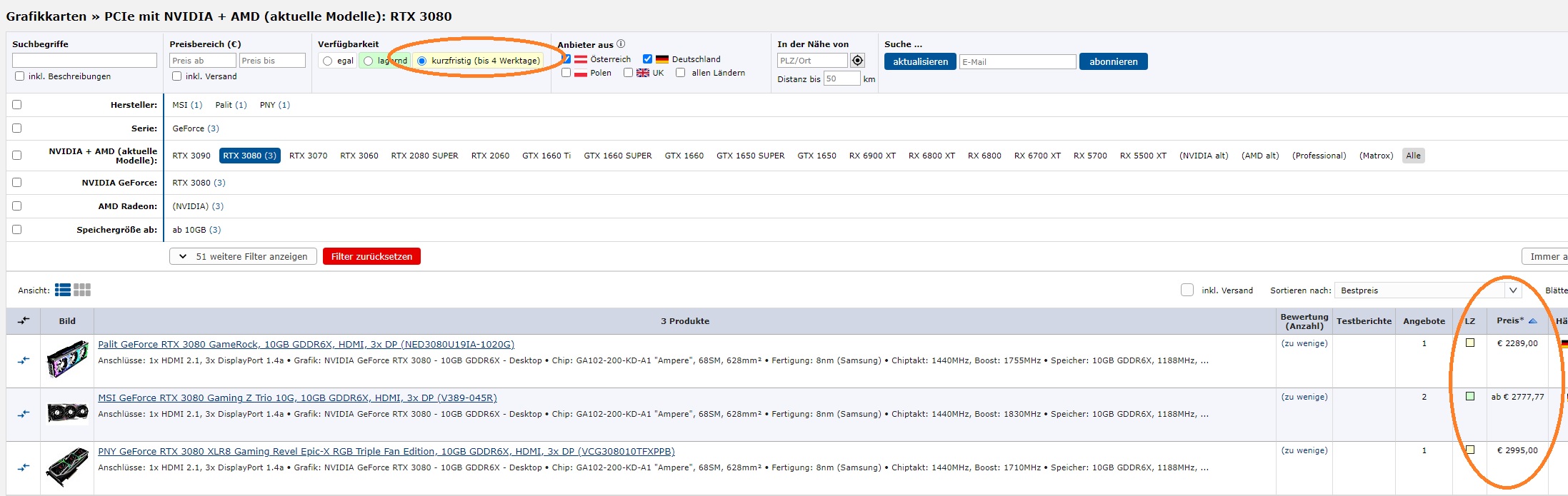Switch to list view icon
Viewport: 1568px width, 496px height.
(x=63, y=290)
